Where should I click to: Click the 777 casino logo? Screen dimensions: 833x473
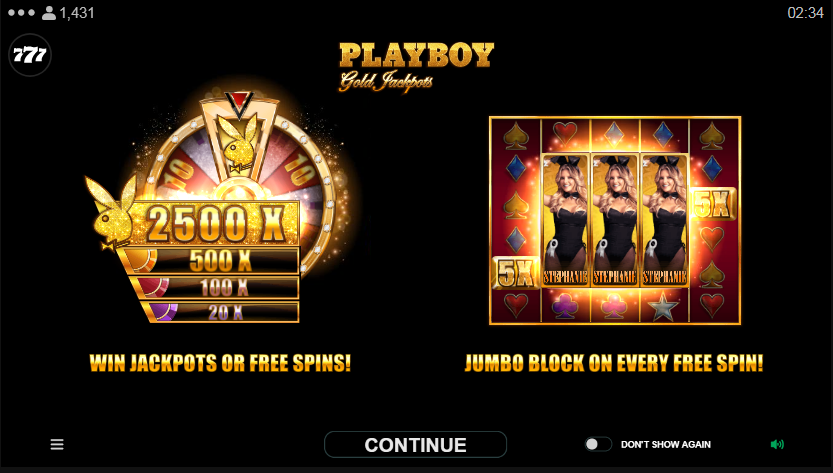(30, 55)
